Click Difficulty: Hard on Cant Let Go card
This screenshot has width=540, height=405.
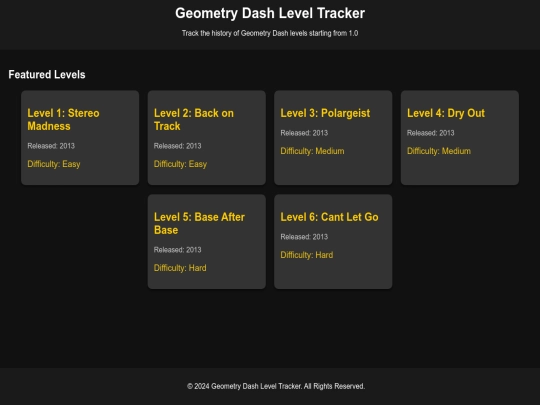pos(307,255)
